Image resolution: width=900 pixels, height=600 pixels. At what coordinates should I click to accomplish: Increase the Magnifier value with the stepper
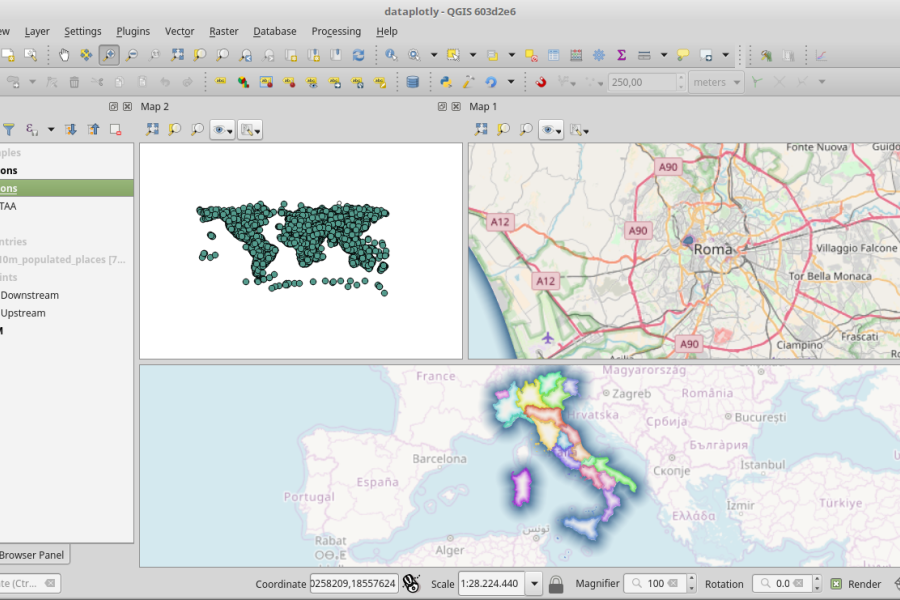690,579
